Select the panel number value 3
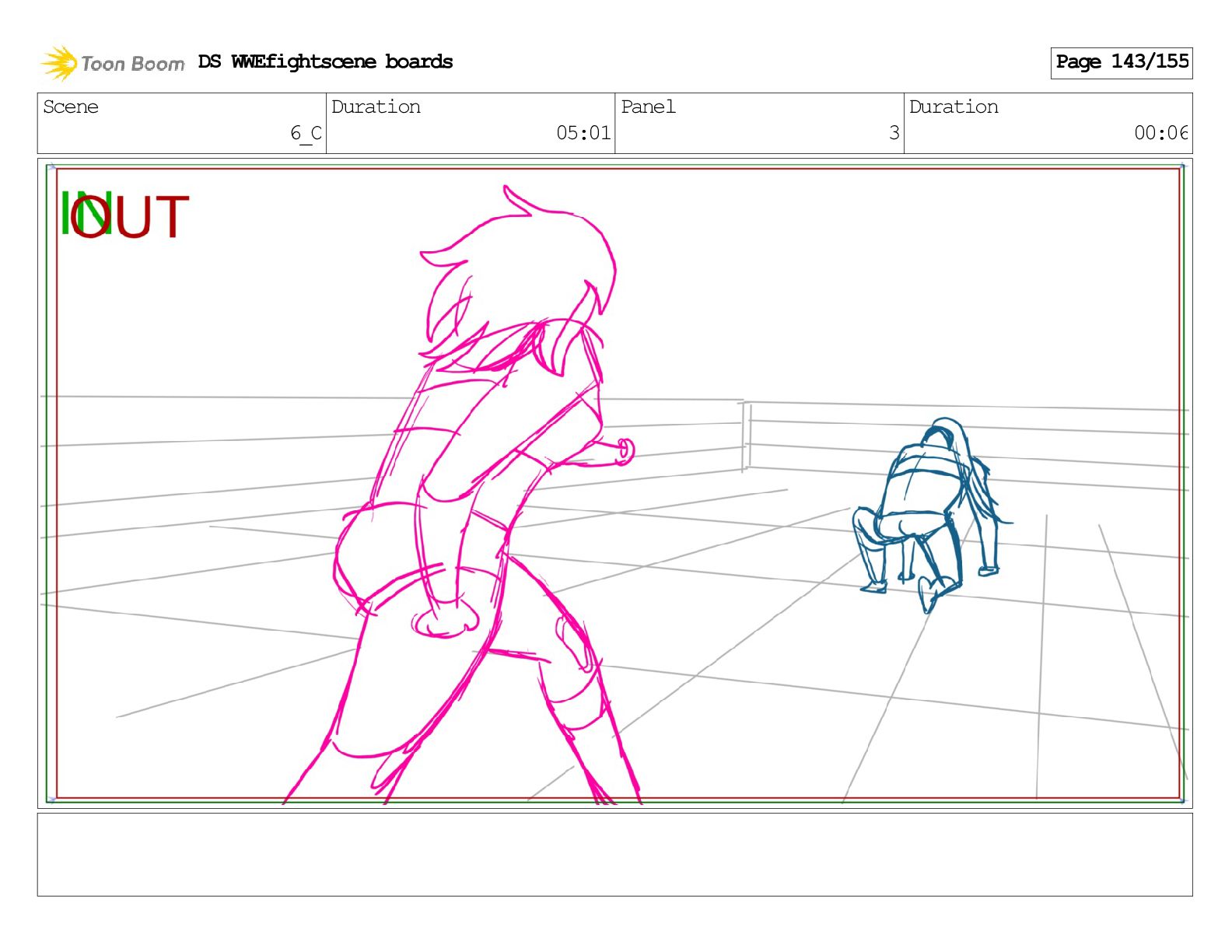 [x=894, y=133]
